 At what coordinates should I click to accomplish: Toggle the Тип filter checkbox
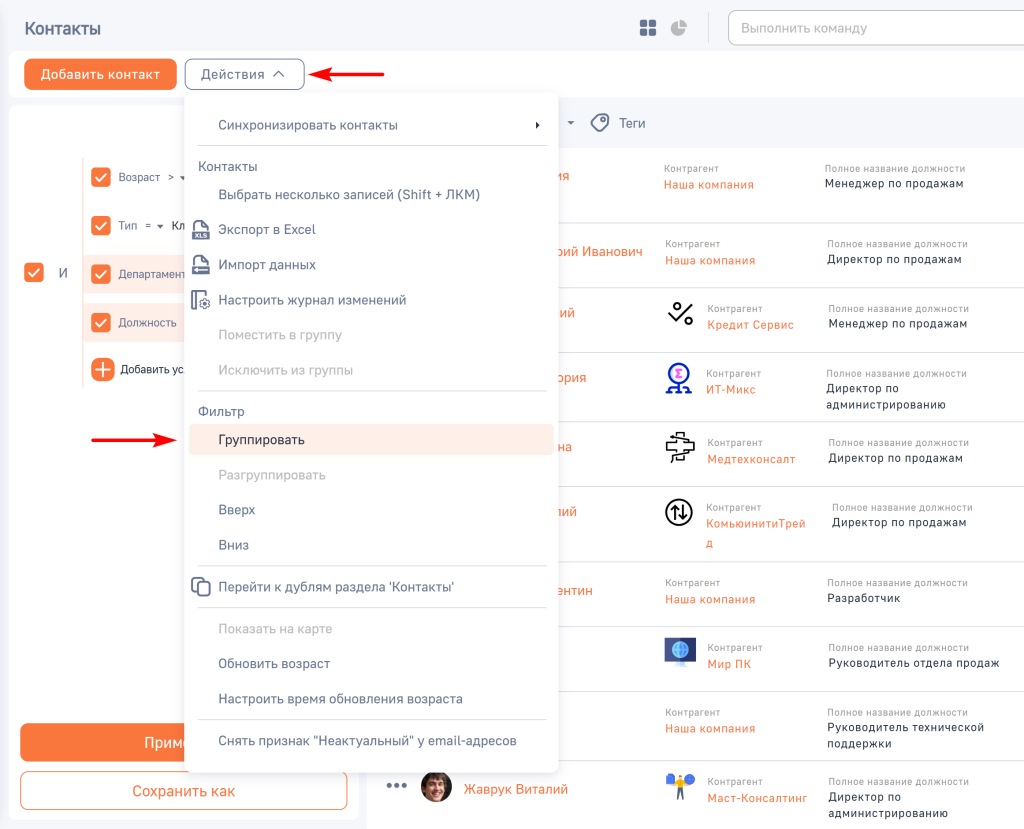101,226
